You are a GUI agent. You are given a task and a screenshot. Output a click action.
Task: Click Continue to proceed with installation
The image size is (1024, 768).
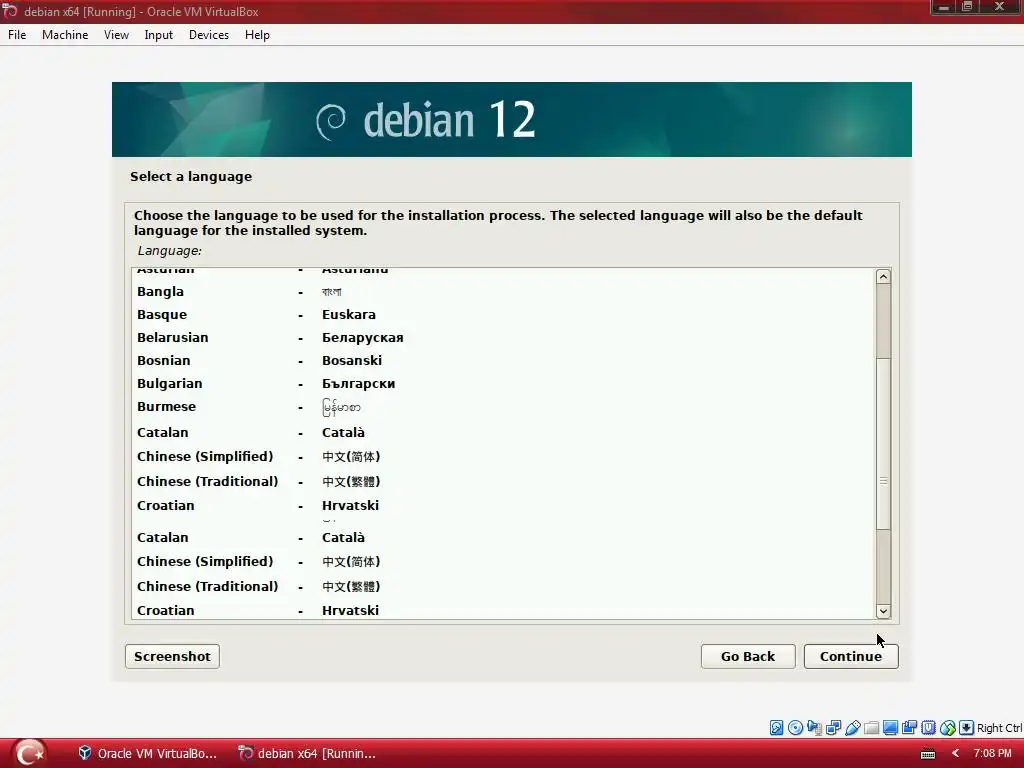point(851,656)
